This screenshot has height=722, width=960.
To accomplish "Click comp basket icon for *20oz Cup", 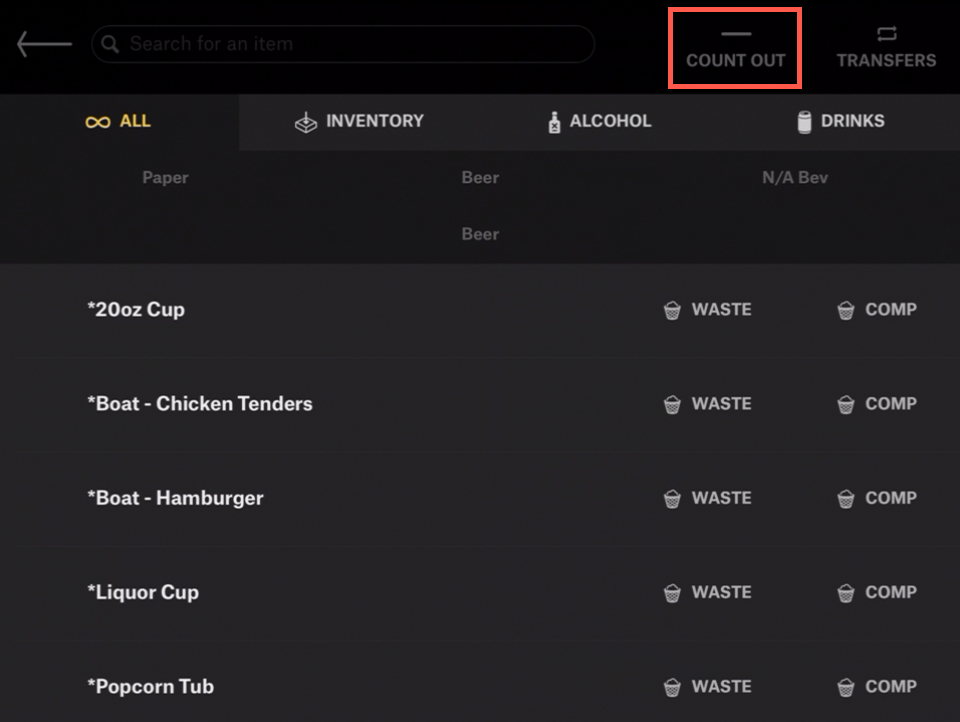I will click(x=846, y=310).
